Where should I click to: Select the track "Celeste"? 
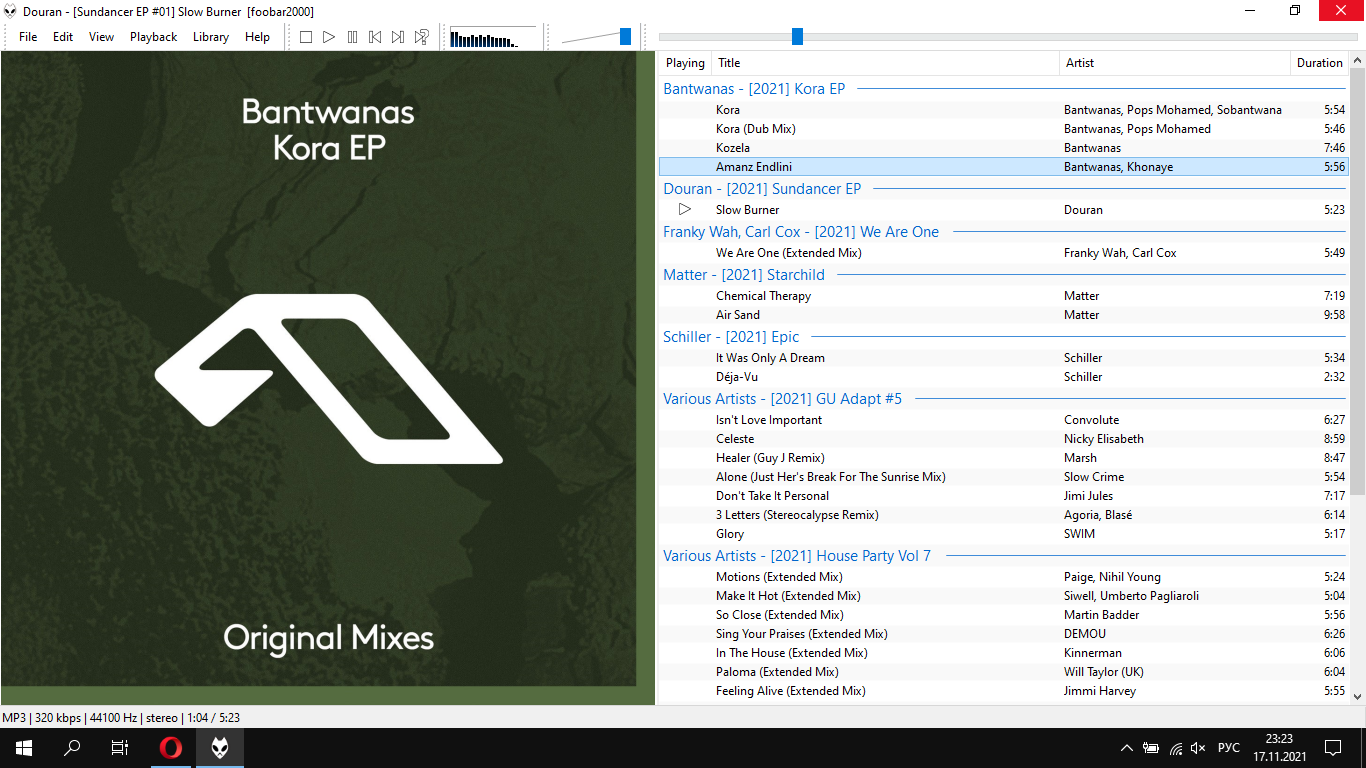click(1004, 439)
